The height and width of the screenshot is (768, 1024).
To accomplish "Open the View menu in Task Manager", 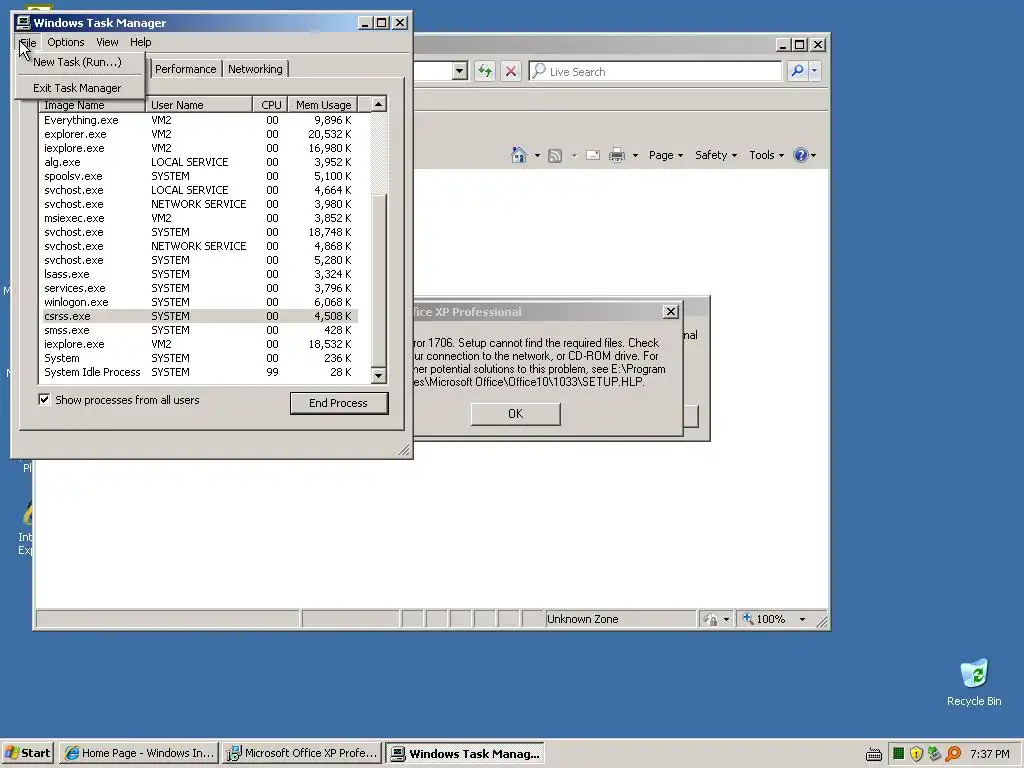I will (x=107, y=42).
